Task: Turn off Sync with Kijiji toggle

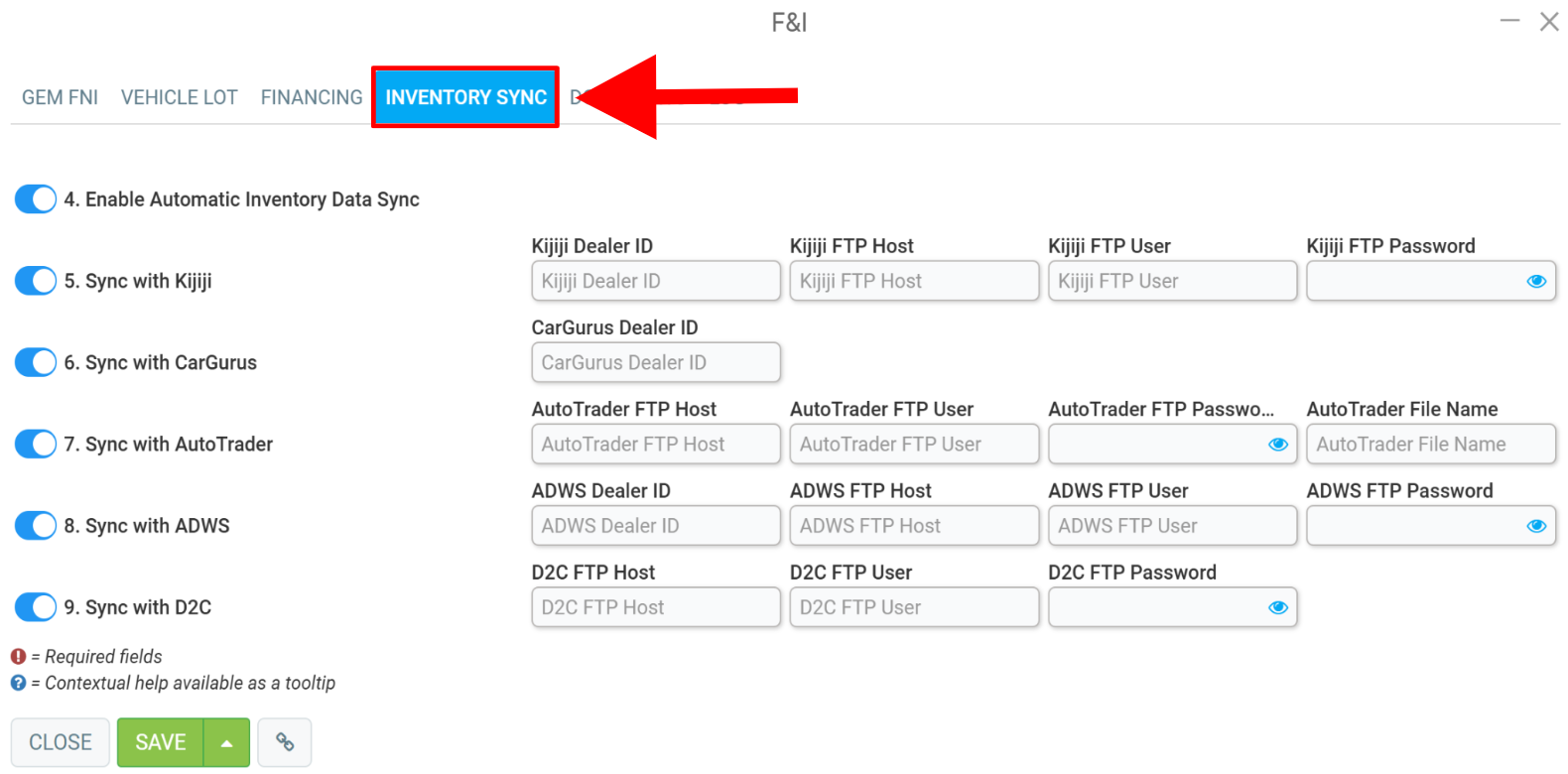Action: (x=36, y=281)
